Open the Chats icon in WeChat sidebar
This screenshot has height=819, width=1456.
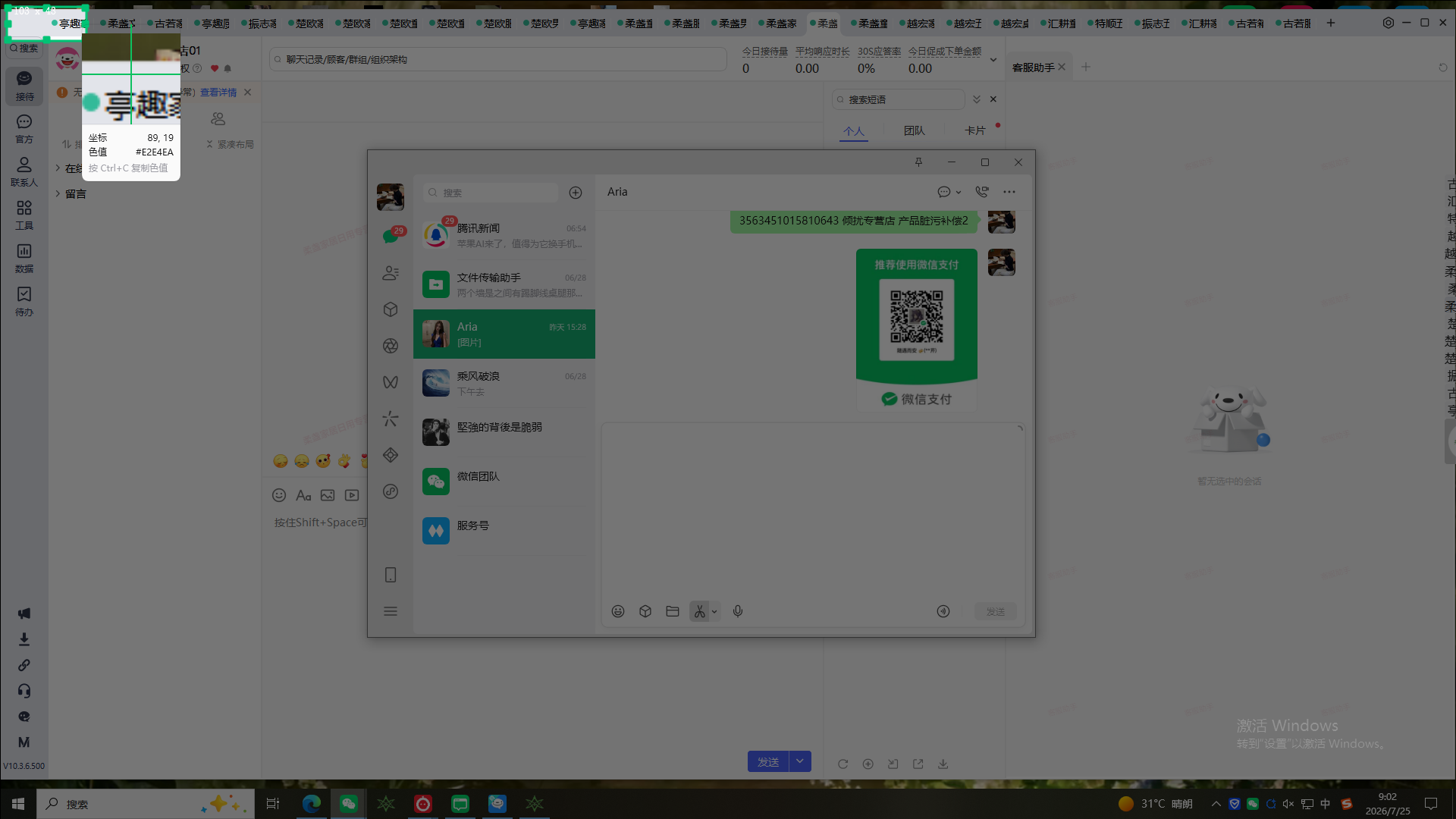[391, 237]
